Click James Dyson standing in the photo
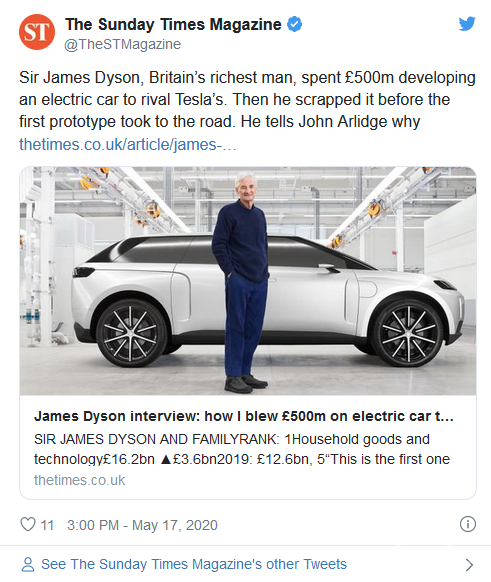491x582 pixels. pyautogui.click(x=242, y=282)
